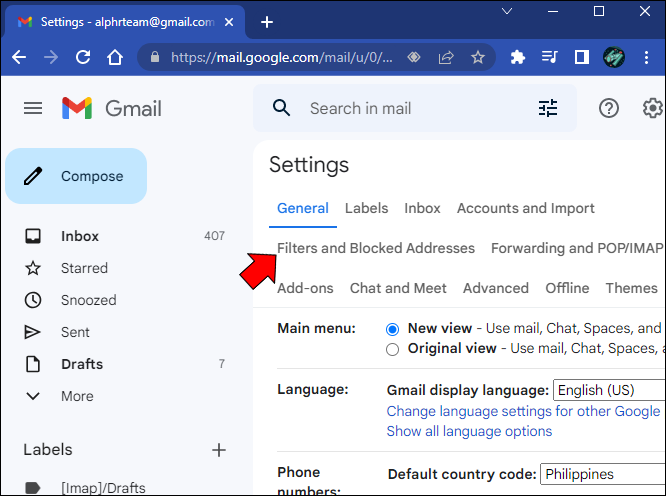Select the New view radio button
This screenshot has width=666, height=496.
[x=392, y=329]
